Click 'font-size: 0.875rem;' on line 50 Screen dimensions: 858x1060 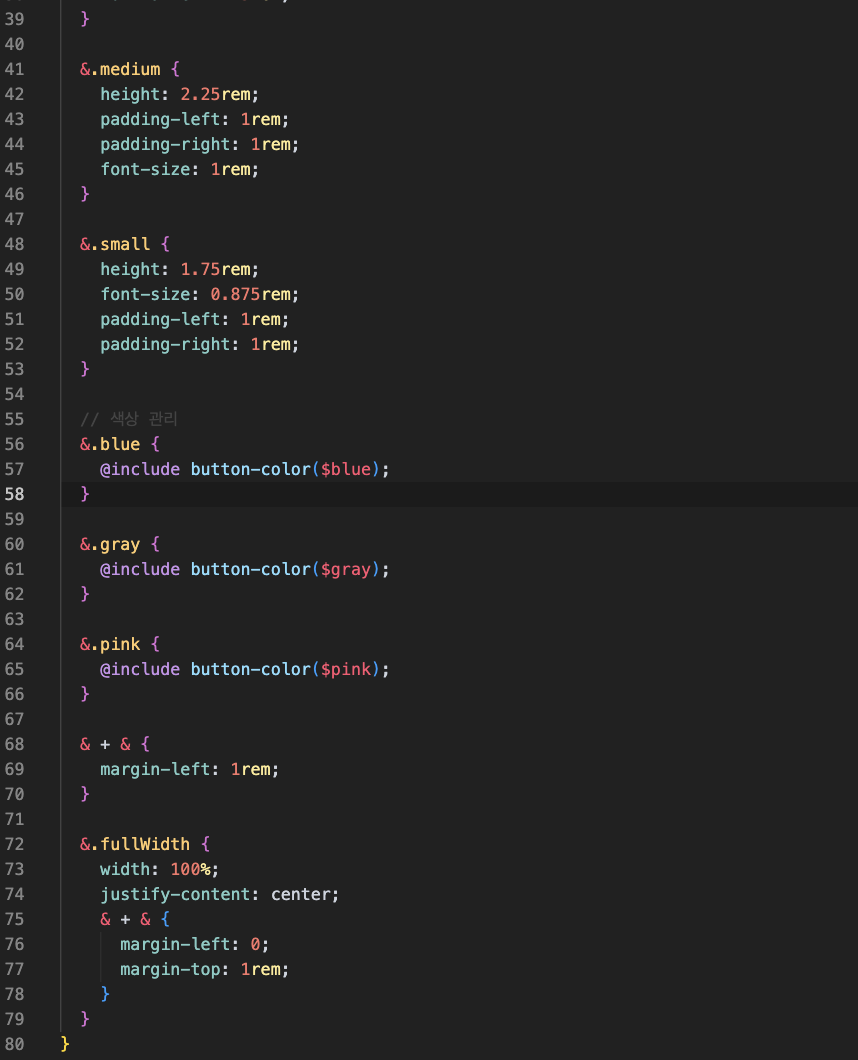click(x=199, y=294)
